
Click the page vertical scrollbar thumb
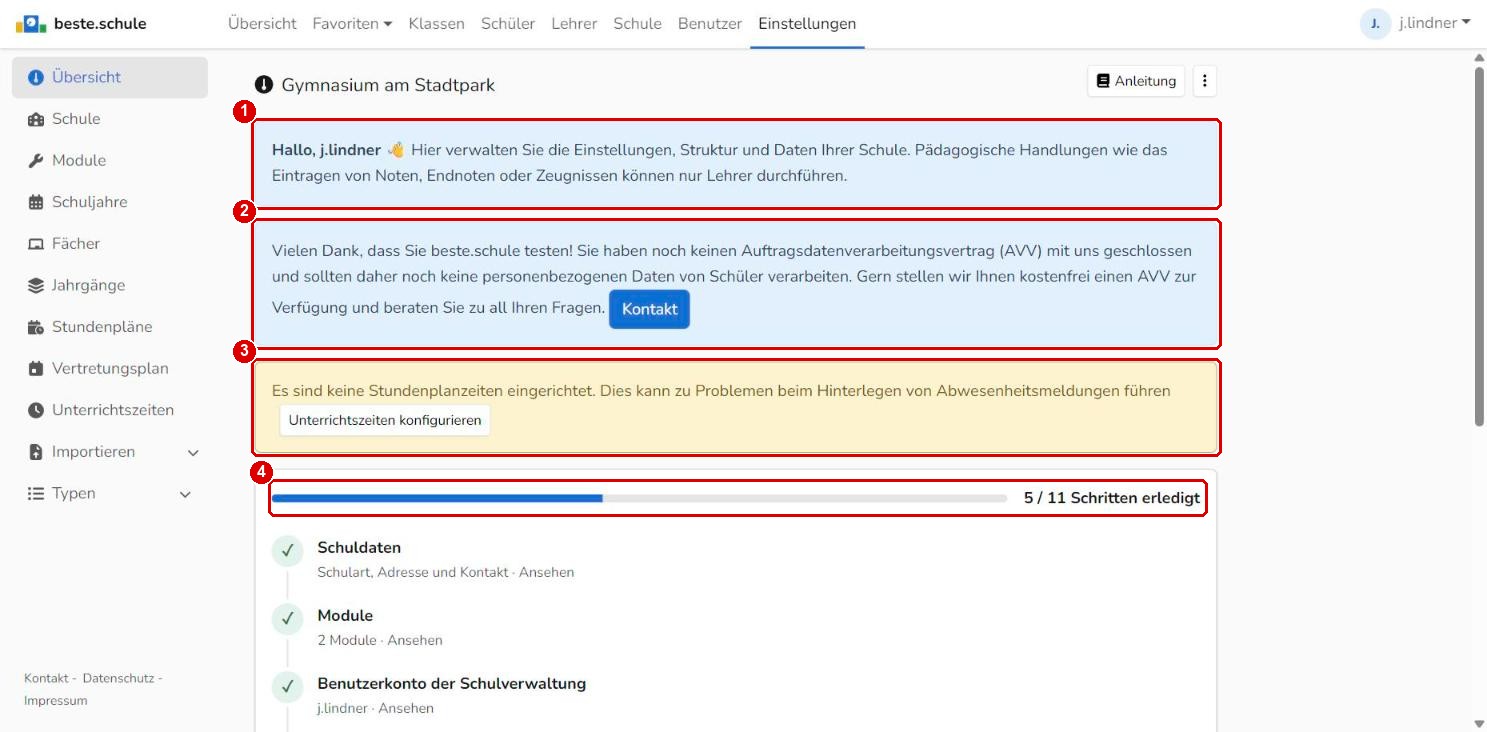coord(1479,245)
